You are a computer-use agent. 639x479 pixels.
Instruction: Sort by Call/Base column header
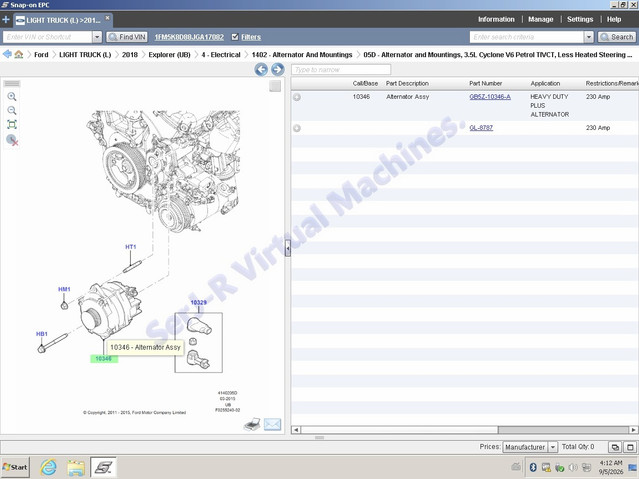[365, 84]
